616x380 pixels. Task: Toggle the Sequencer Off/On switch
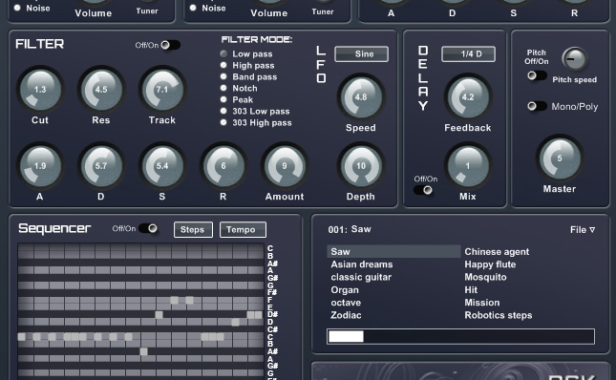pyautogui.click(x=148, y=228)
